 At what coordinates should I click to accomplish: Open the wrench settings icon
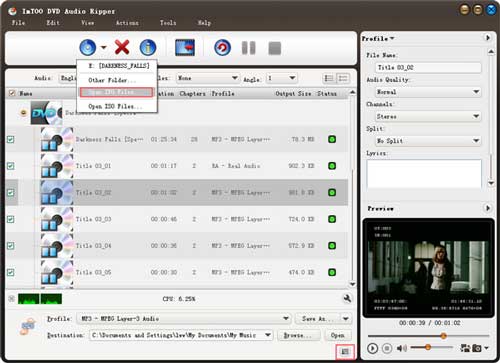click(x=347, y=298)
